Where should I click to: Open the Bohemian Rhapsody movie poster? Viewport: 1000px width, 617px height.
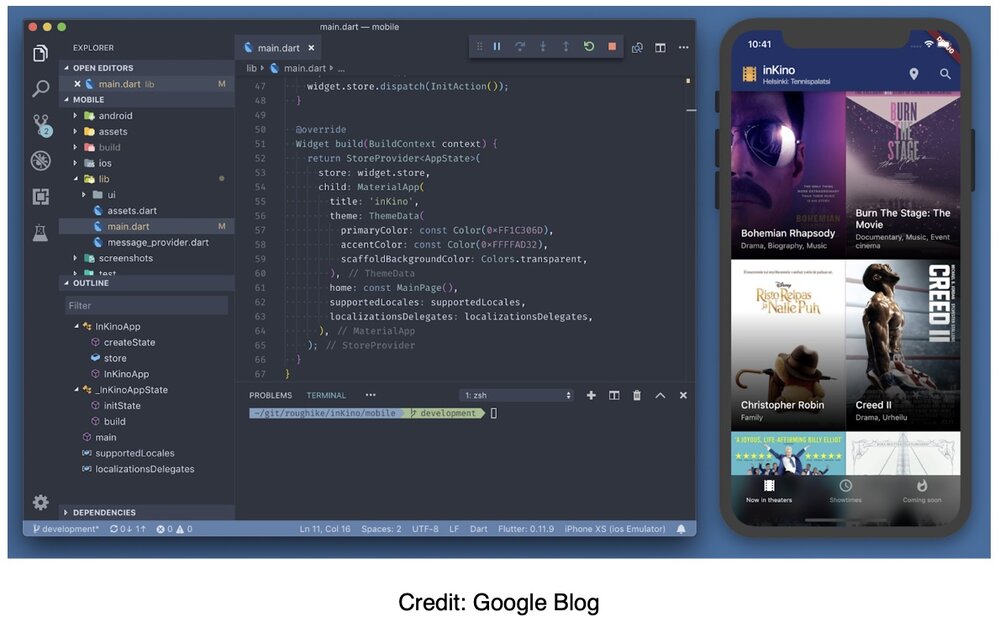coord(788,174)
